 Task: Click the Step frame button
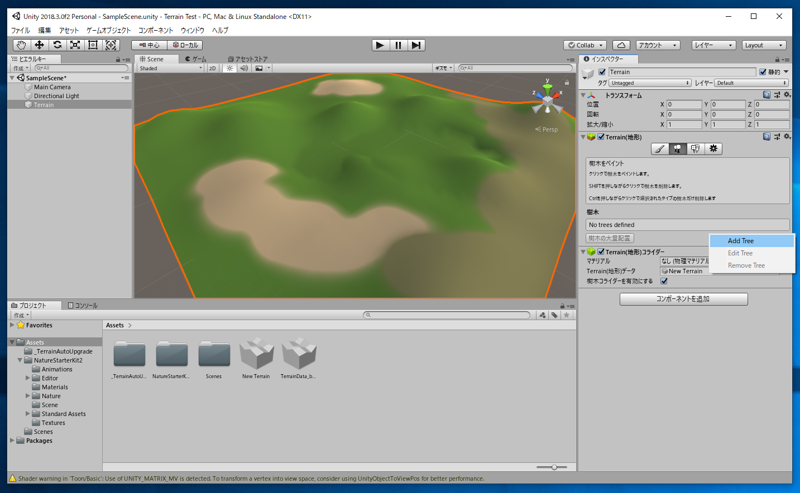[x=416, y=45]
